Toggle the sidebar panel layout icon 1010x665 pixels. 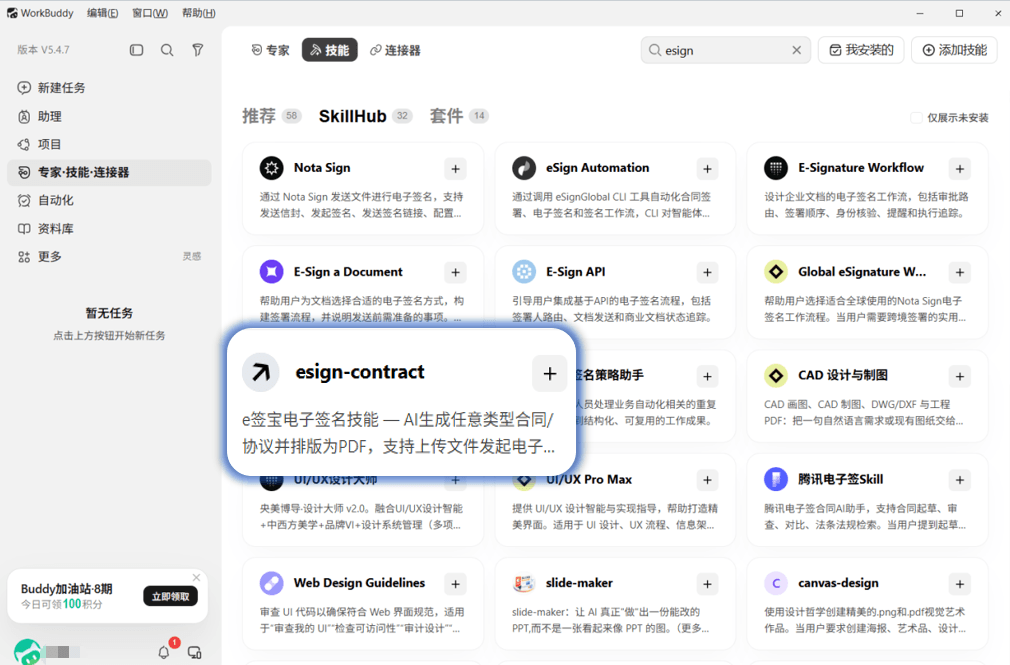[x=136, y=50]
